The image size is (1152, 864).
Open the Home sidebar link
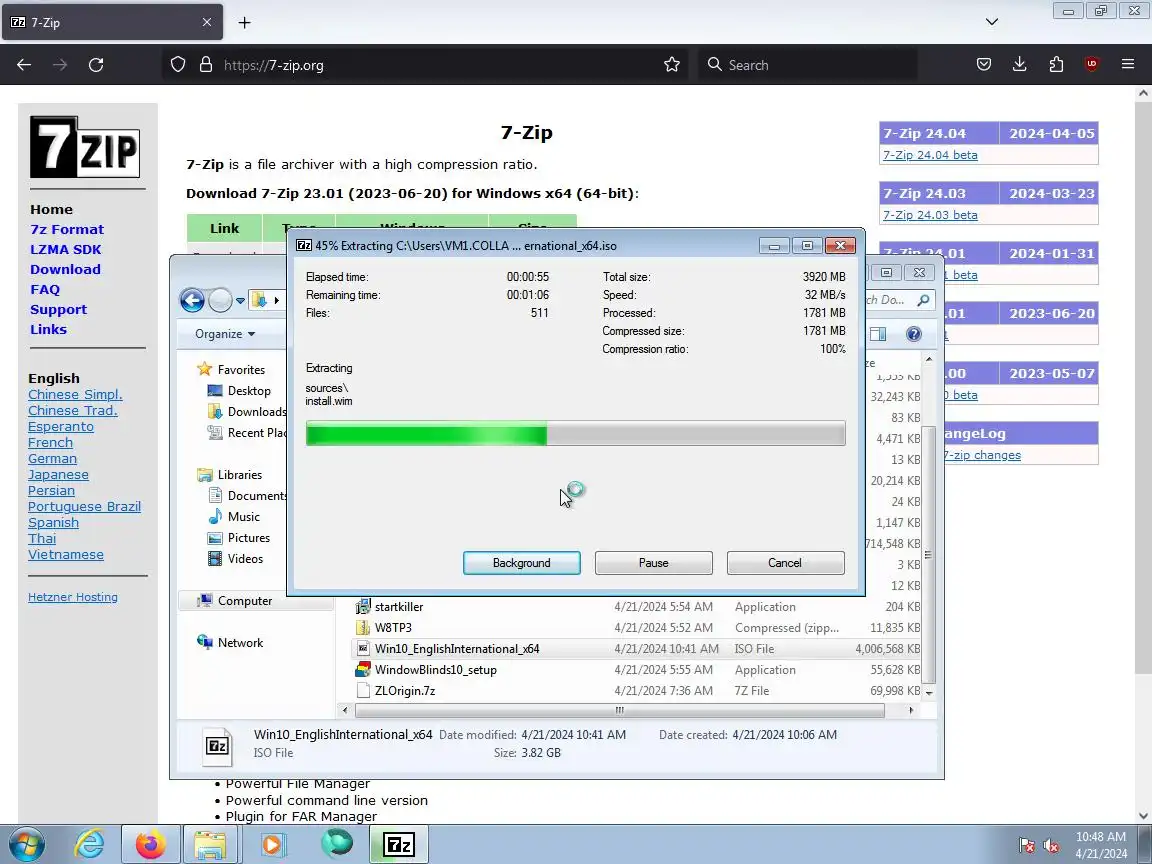point(51,209)
